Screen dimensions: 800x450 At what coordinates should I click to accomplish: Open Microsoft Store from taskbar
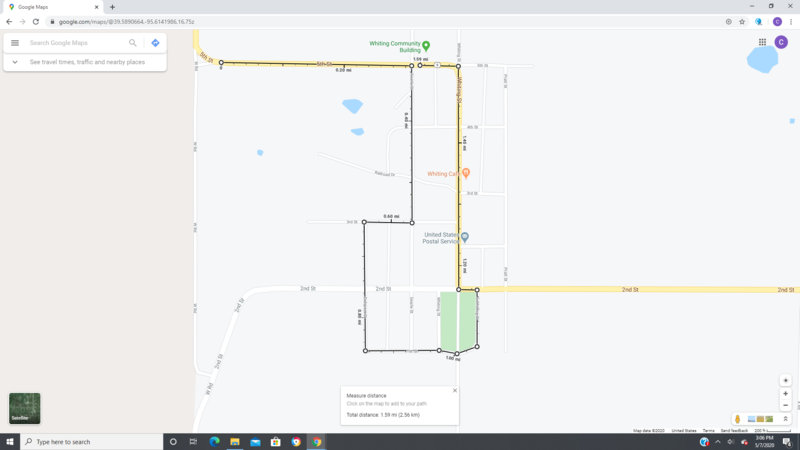click(276, 442)
